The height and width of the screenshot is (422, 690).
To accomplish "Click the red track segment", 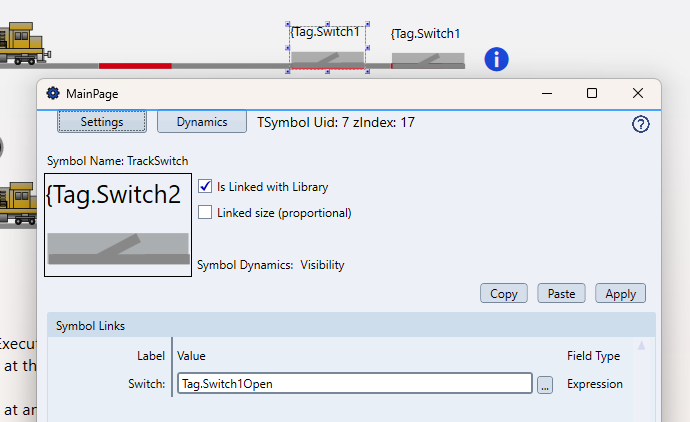I will [135, 66].
